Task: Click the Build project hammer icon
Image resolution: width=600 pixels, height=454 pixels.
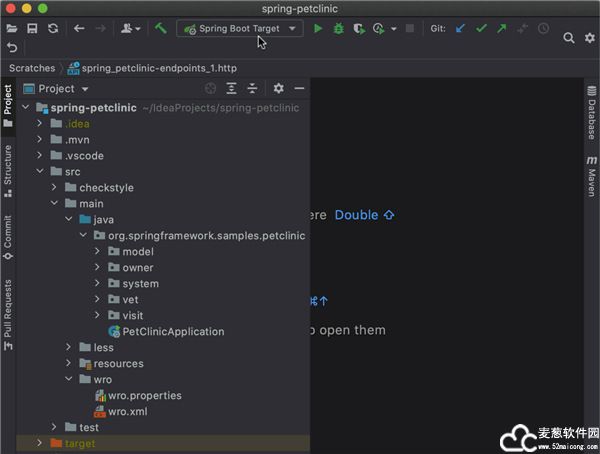Action: pos(161,29)
